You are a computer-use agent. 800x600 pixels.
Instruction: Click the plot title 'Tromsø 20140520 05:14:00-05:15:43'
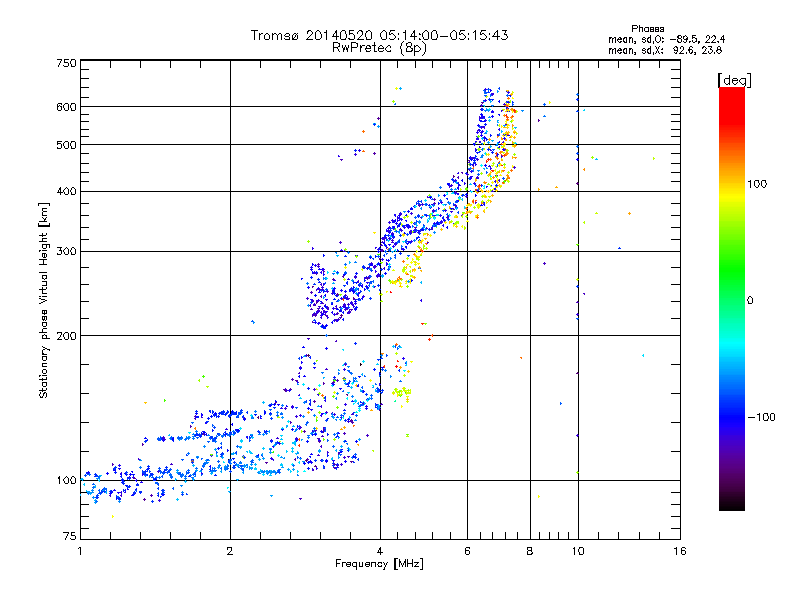click(x=380, y=35)
